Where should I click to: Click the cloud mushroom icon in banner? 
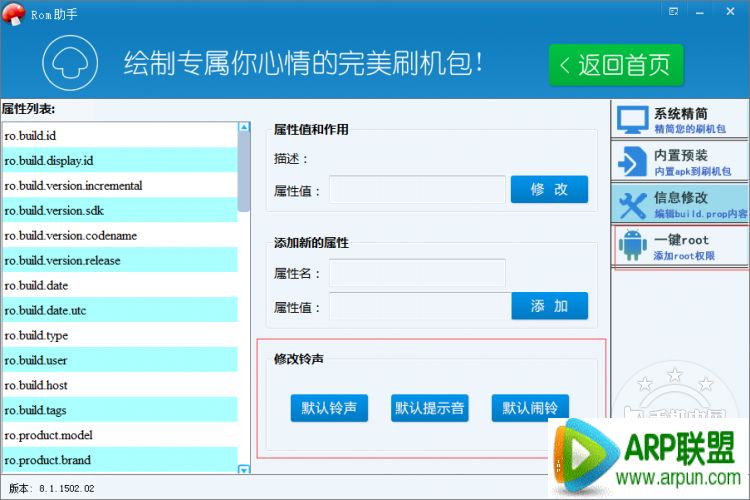click(68, 64)
